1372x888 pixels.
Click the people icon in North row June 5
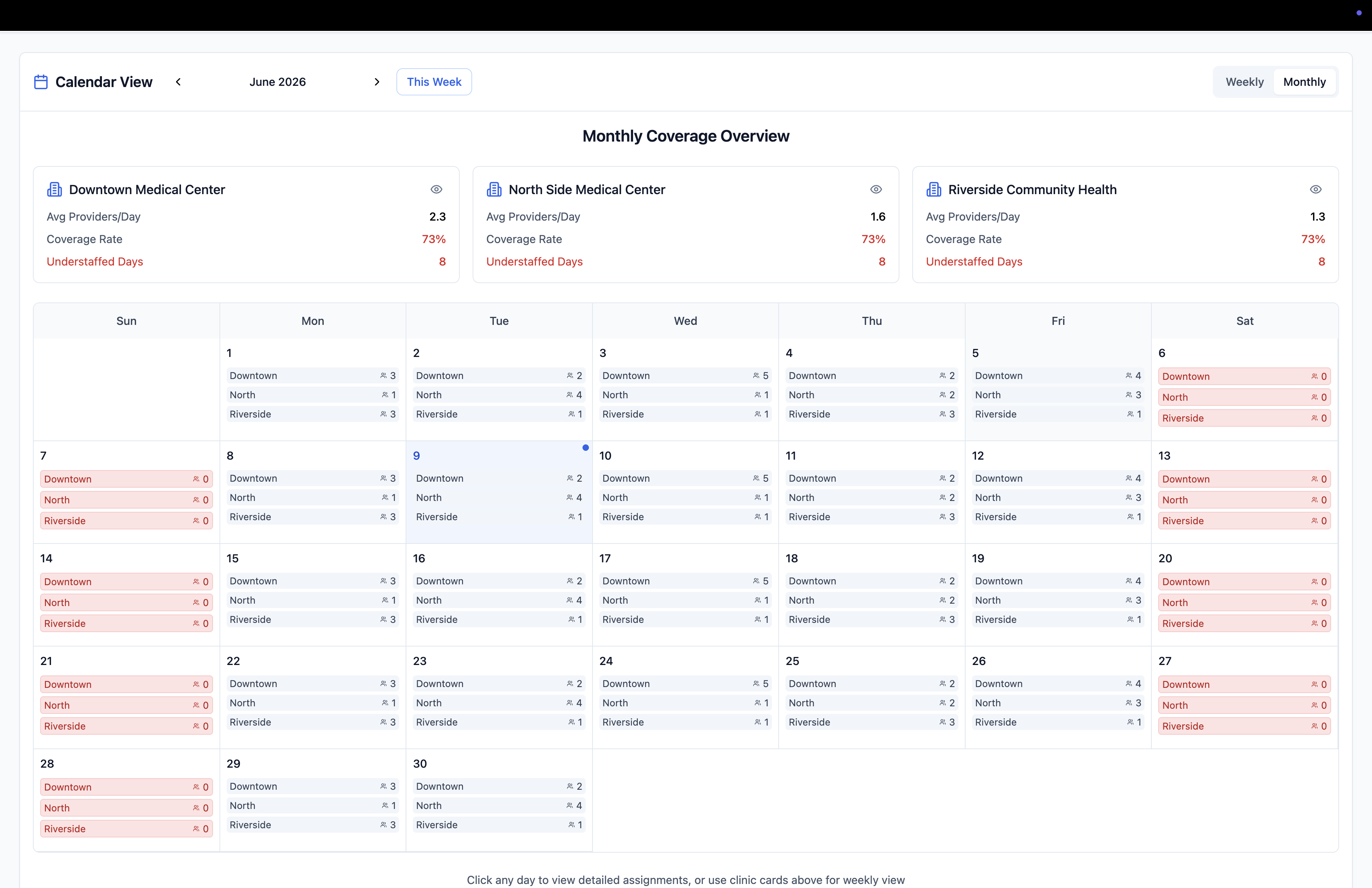tap(1129, 395)
